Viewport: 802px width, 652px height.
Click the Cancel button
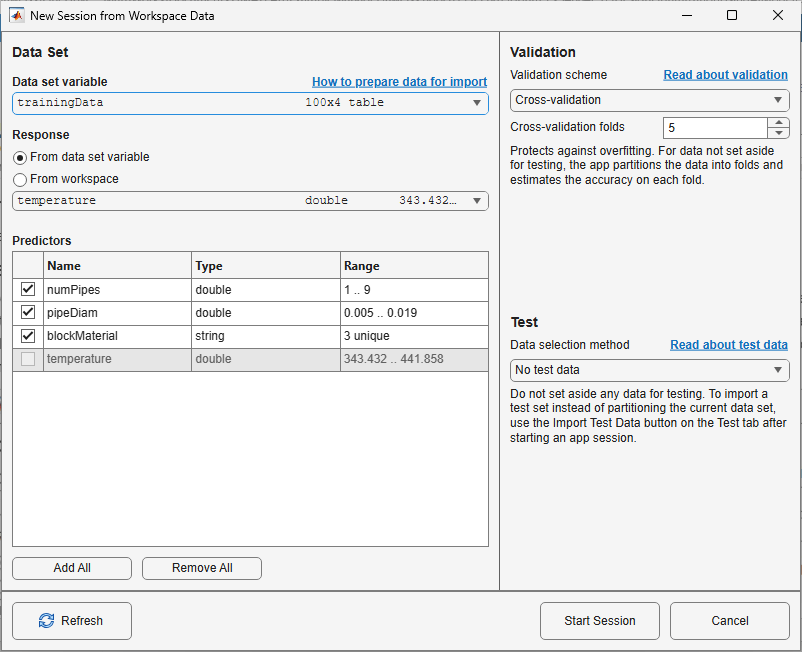pyautogui.click(x=730, y=620)
